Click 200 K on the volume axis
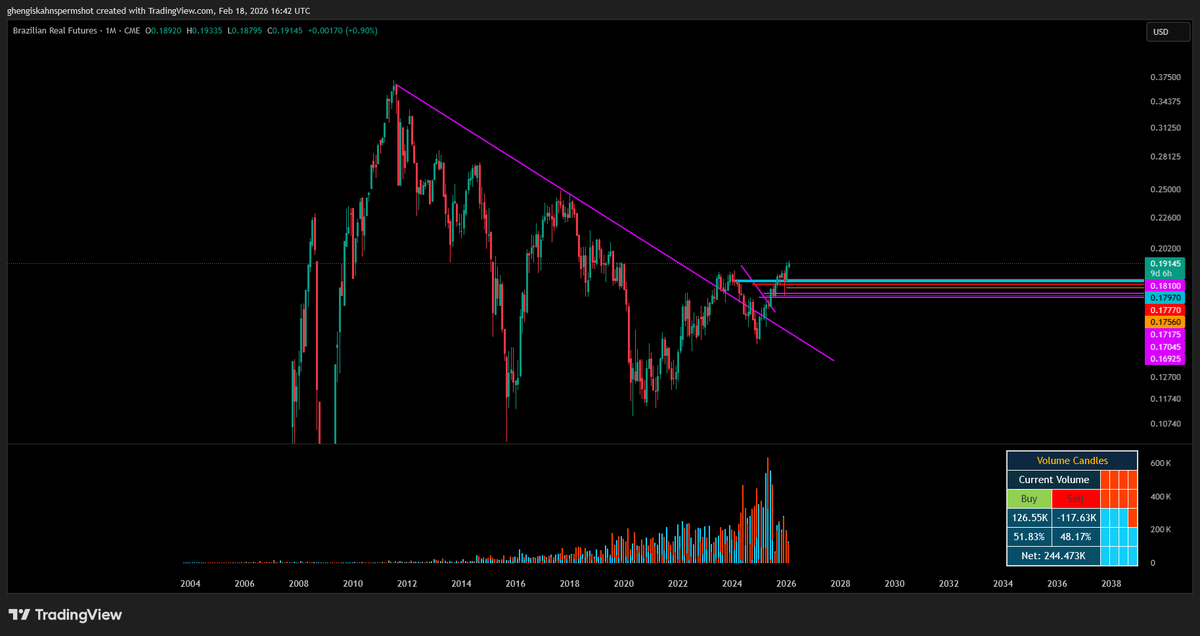This screenshot has height=636, width=1200. click(x=1161, y=529)
